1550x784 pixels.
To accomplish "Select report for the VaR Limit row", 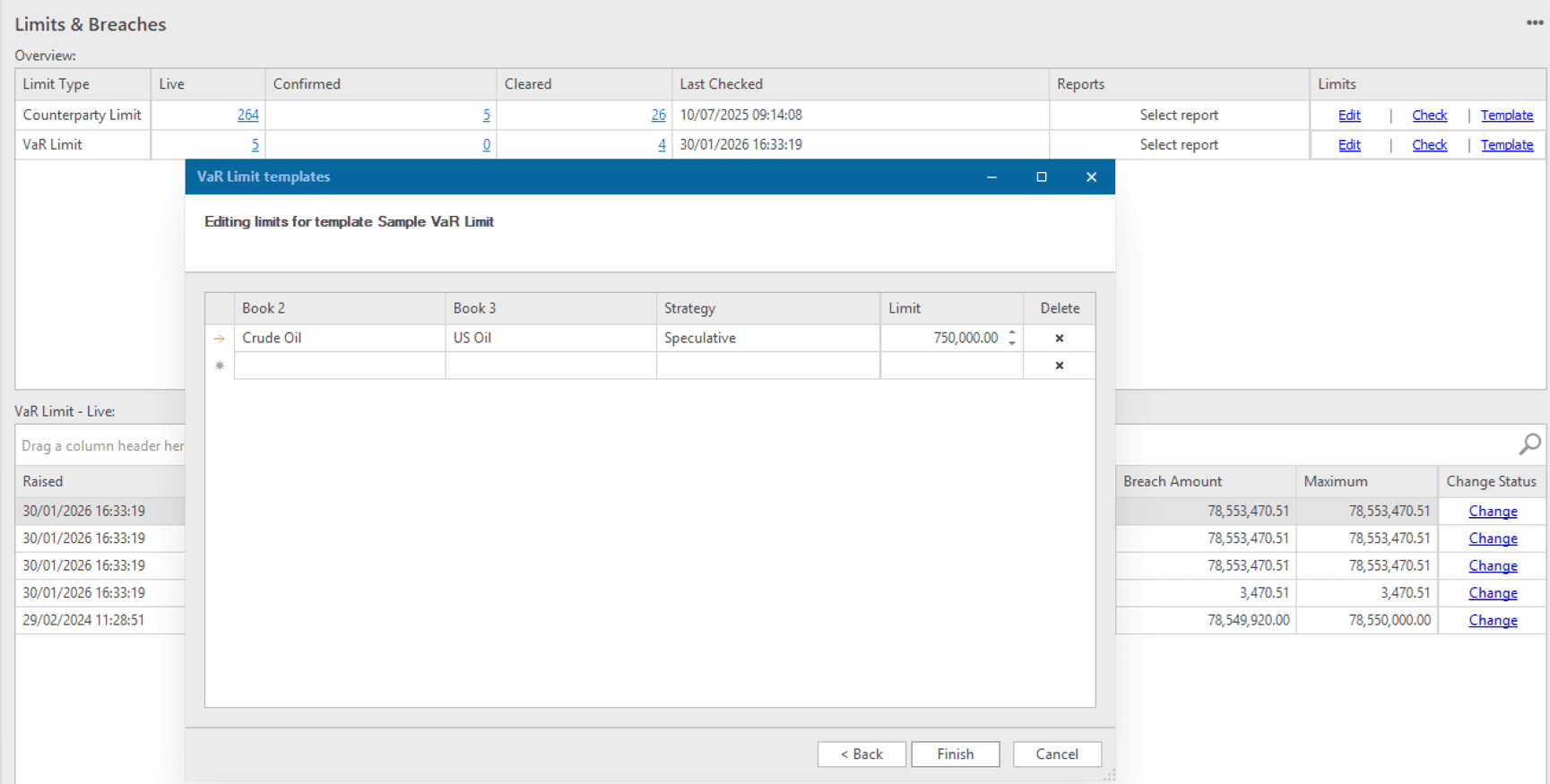I will (x=1178, y=144).
